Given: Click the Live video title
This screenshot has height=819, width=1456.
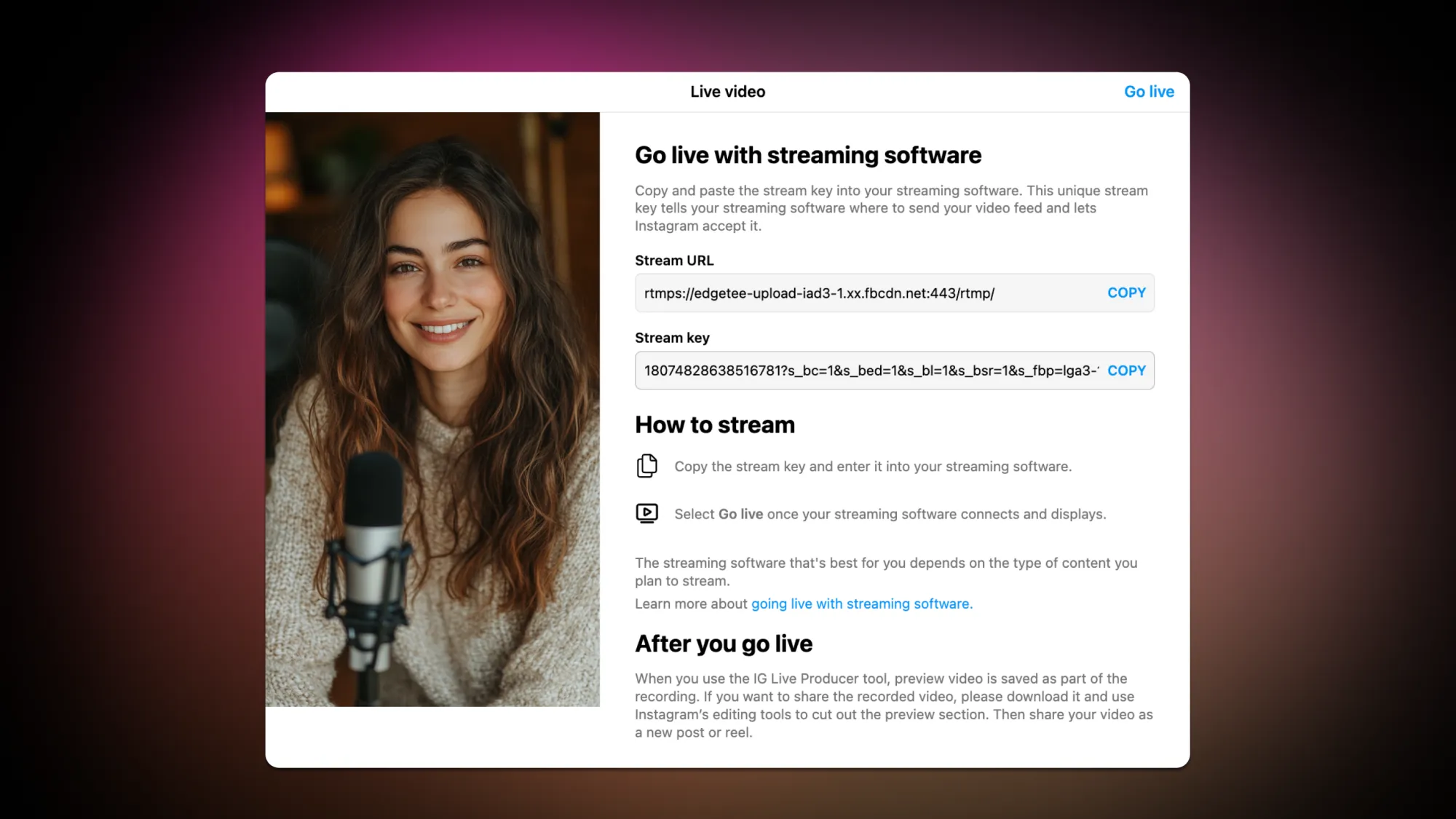Looking at the screenshot, I should click(x=727, y=91).
